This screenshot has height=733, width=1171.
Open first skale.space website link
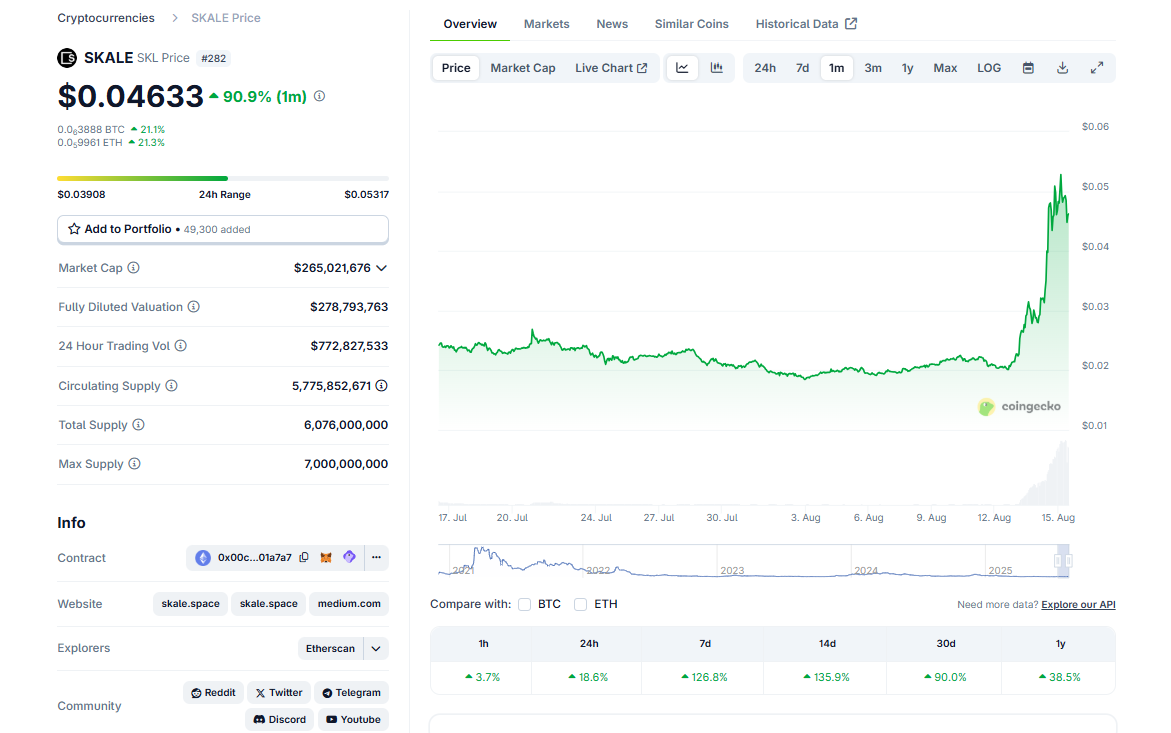coord(190,604)
